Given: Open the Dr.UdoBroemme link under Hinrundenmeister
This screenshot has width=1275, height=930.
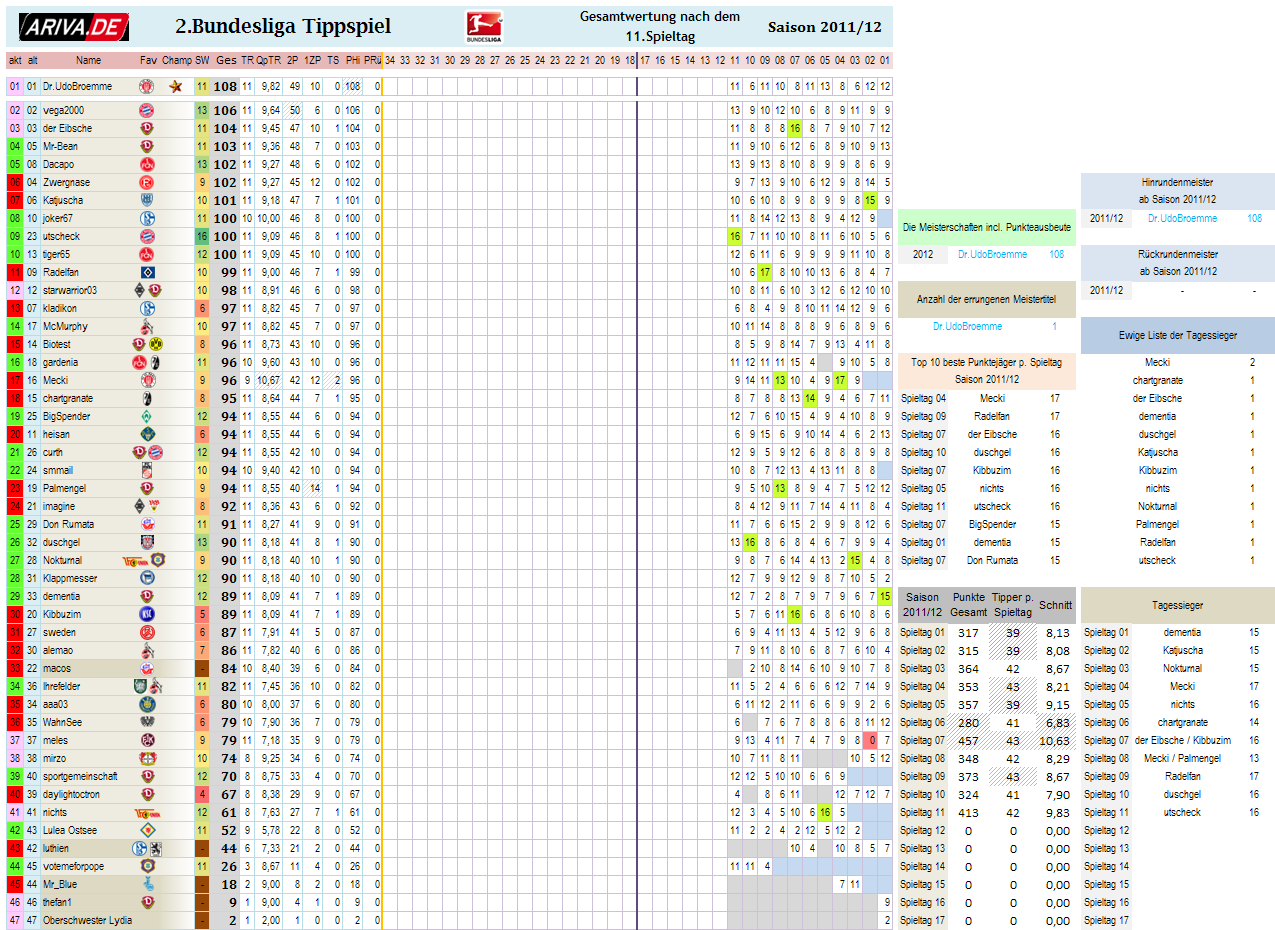Looking at the screenshot, I should 1182,218.
